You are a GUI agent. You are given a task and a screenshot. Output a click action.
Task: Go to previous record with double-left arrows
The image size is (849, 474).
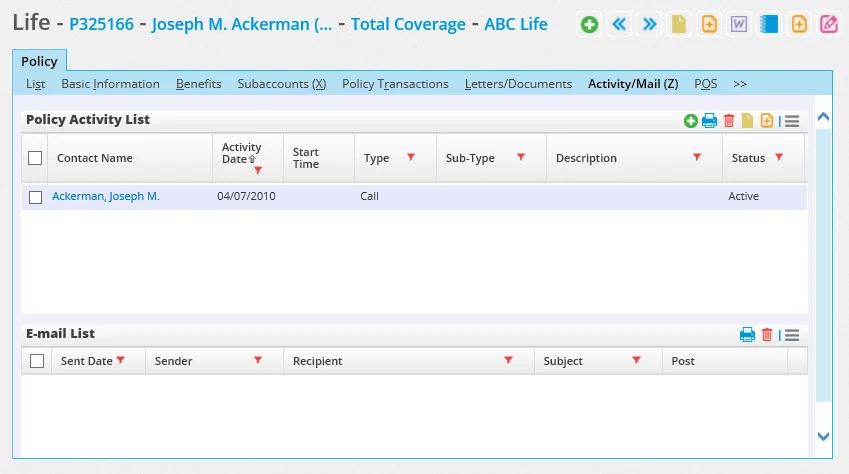pos(620,25)
